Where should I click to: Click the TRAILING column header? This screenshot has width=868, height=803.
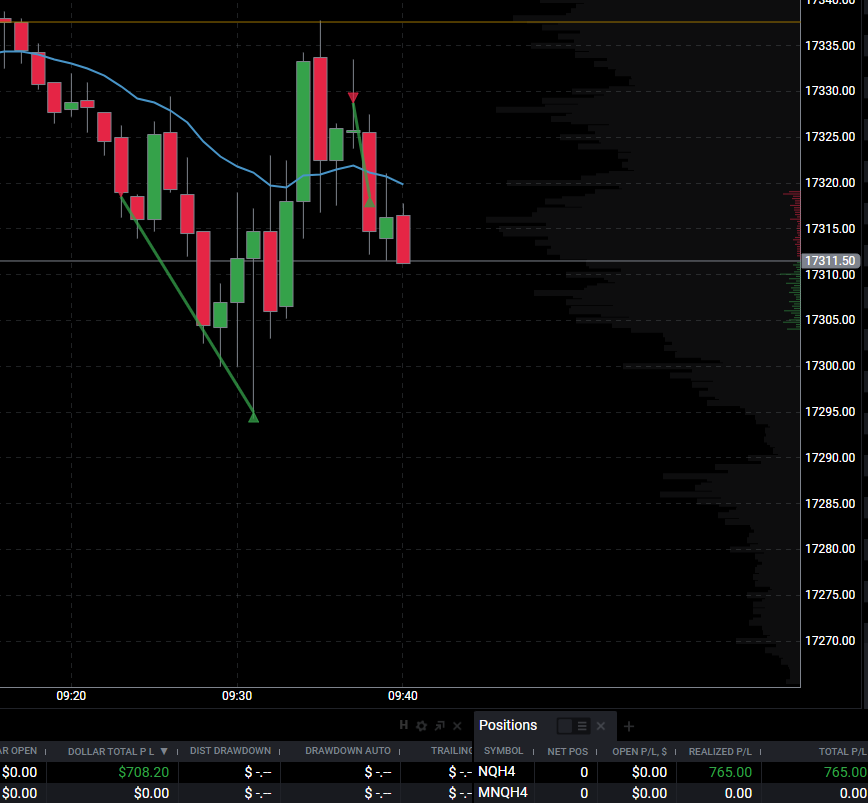click(x=451, y=750)
